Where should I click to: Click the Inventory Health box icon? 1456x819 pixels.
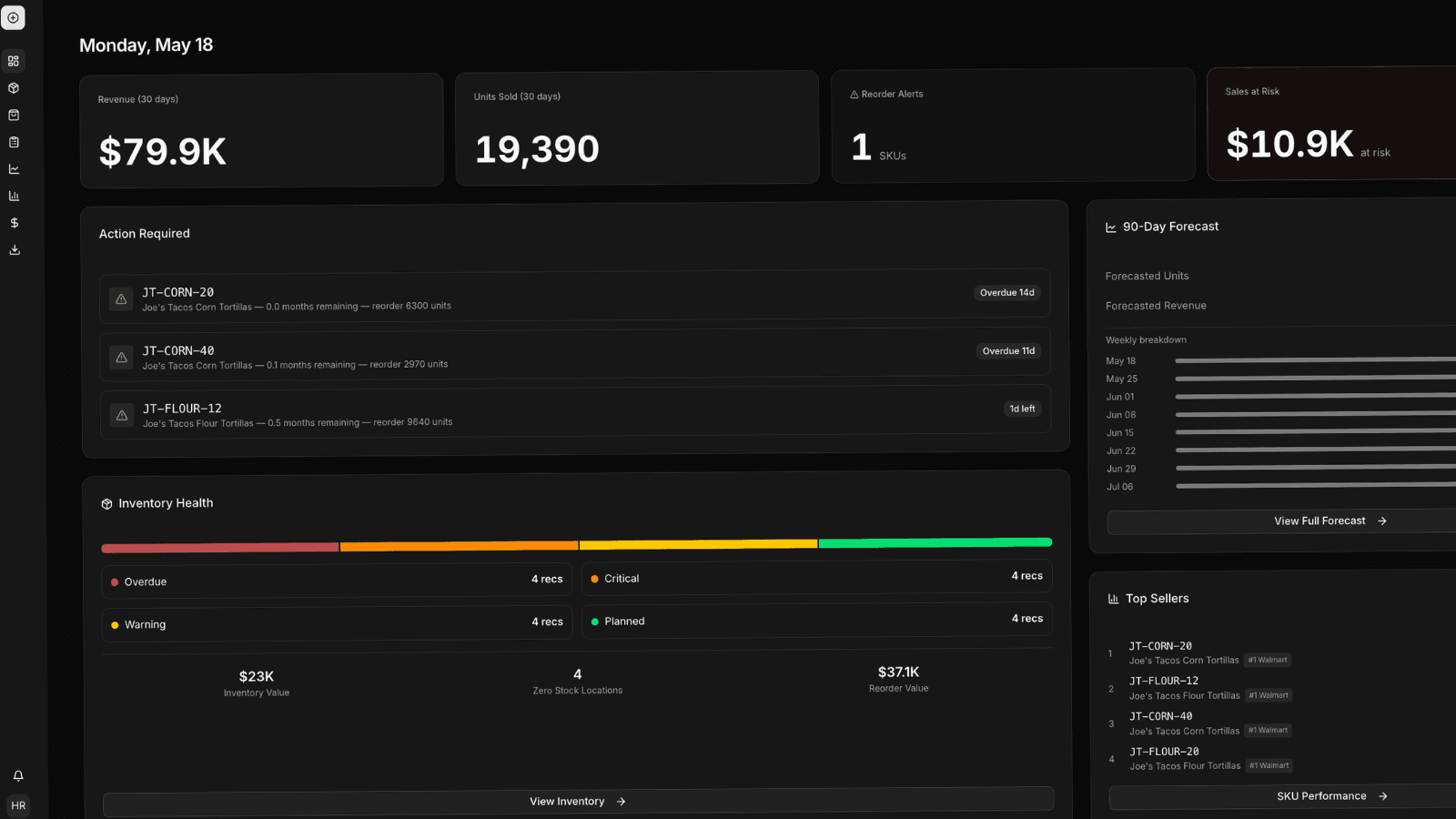coord(106,504)
